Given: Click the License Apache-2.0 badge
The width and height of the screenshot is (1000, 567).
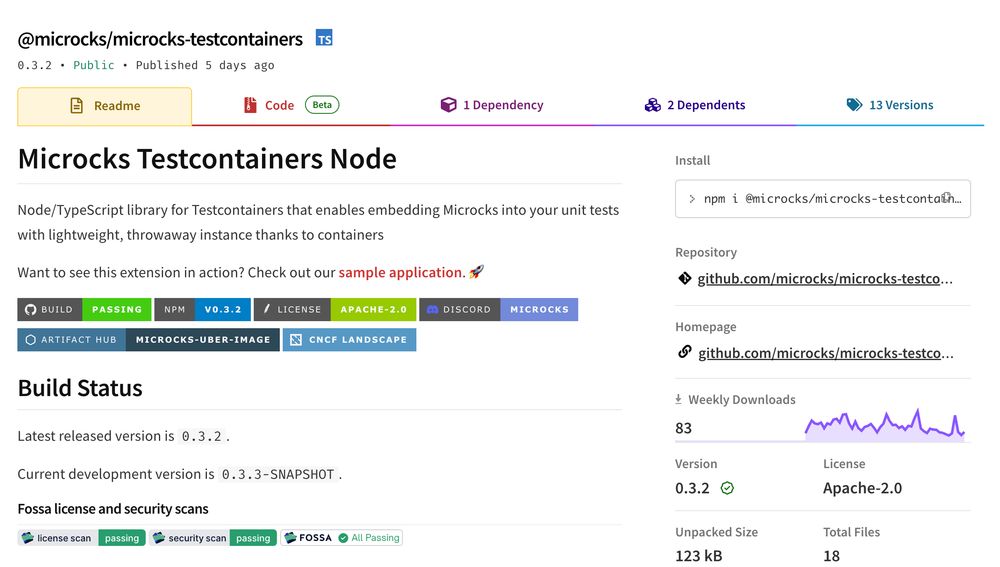Looking at the screenshot, I should click(x=335, y=309).
